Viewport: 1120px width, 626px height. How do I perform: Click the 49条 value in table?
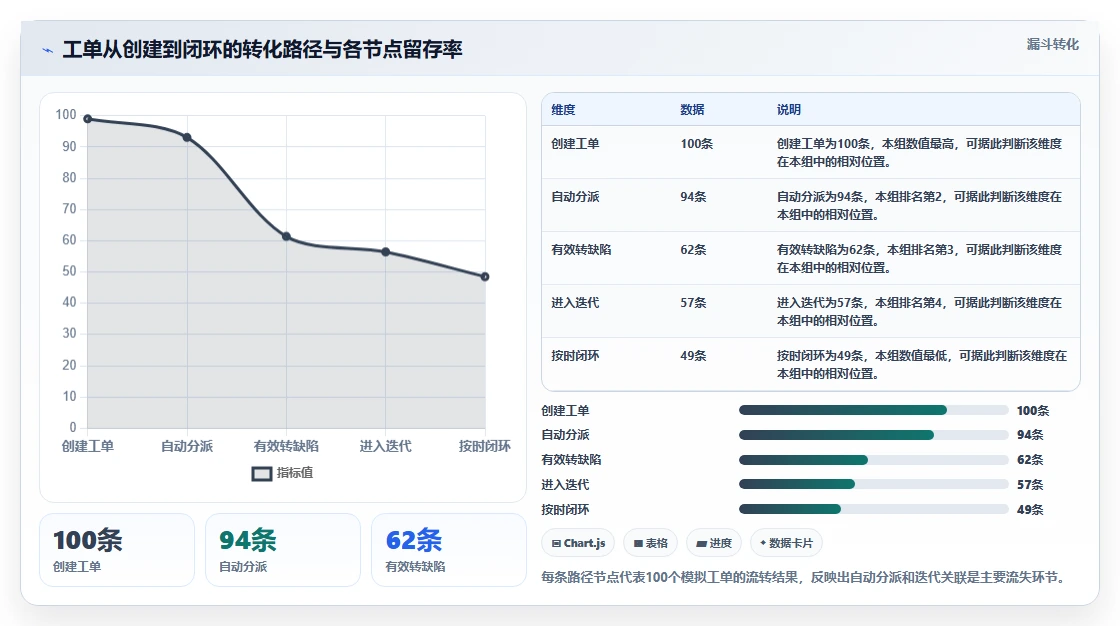[693, 355]
